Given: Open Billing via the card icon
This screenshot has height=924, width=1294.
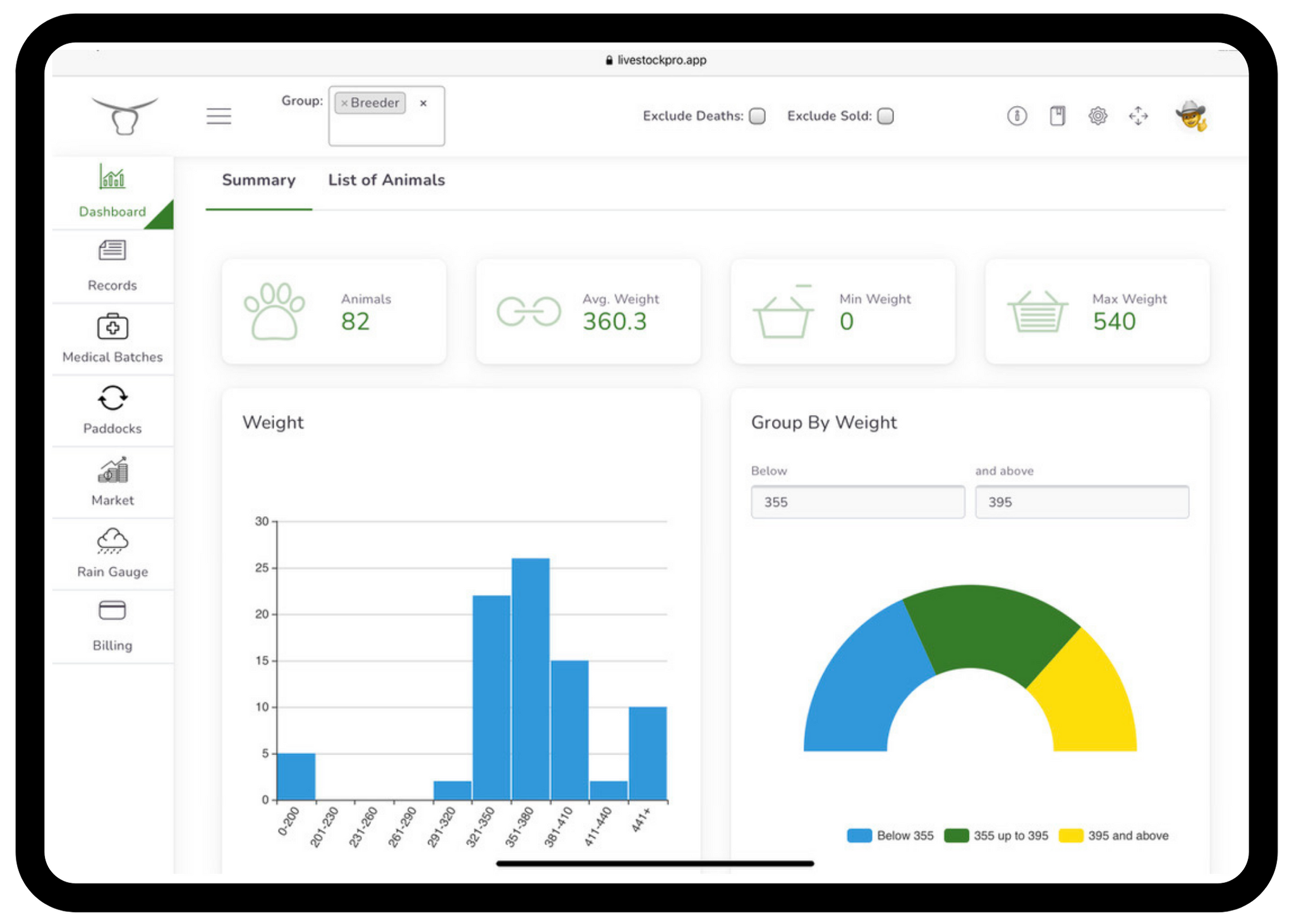Looking at the screenshot, I should (112, 610).
